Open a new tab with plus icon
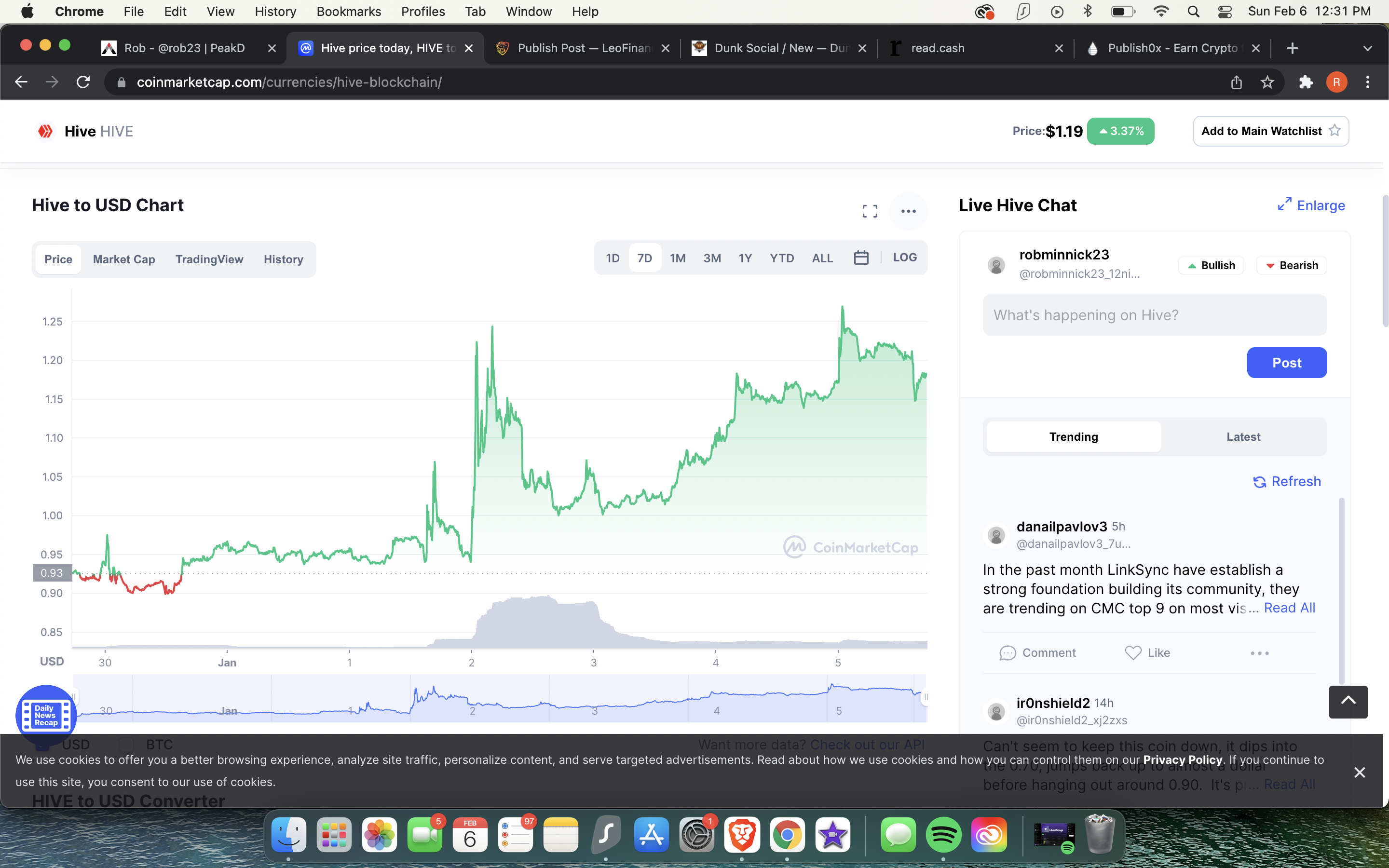 coord(1292,48)
